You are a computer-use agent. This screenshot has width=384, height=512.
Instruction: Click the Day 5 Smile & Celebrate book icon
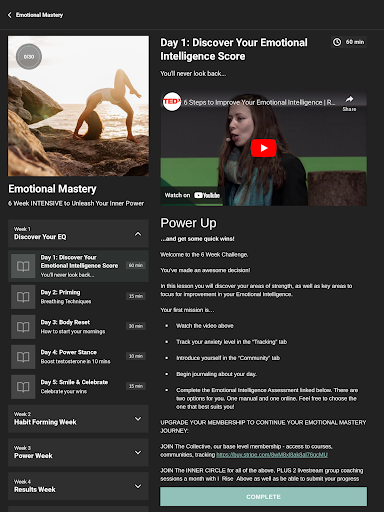23,387
